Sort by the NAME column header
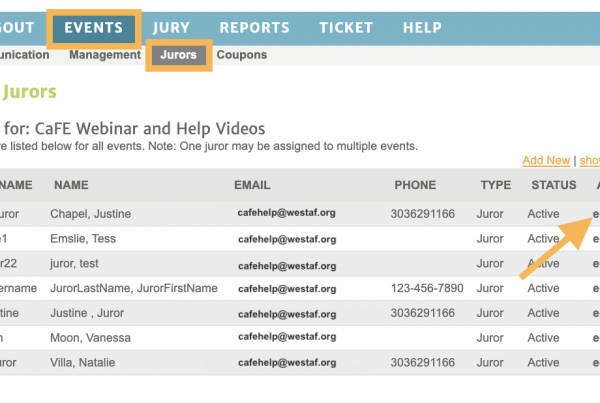Image resolution: width=600 pixels, height=403 pixels. point(71,185)
